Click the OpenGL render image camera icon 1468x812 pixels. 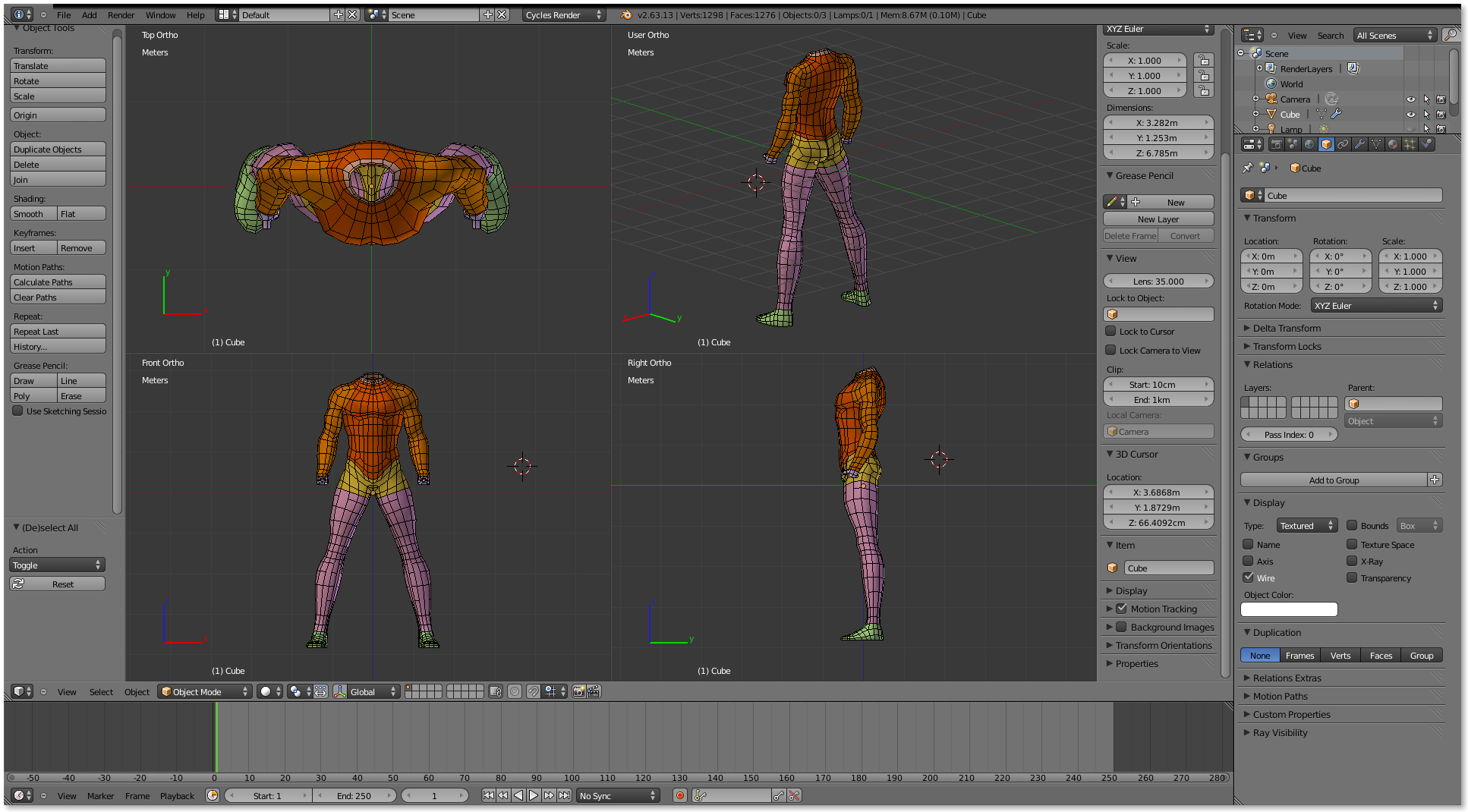tap(579, 691)
